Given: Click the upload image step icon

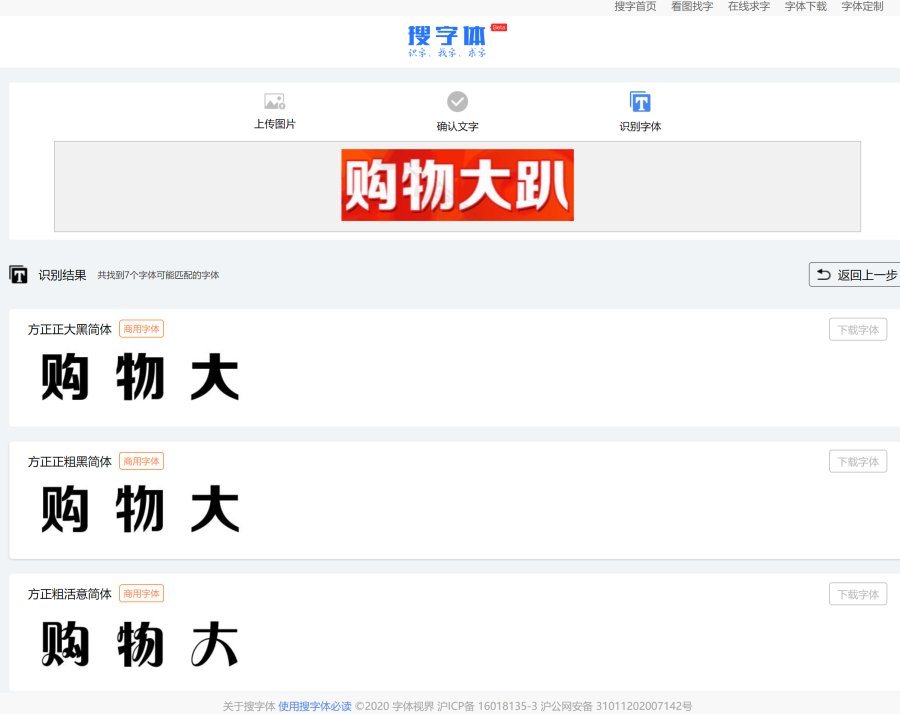Looking at the screenshot, I should coord(274,101).
